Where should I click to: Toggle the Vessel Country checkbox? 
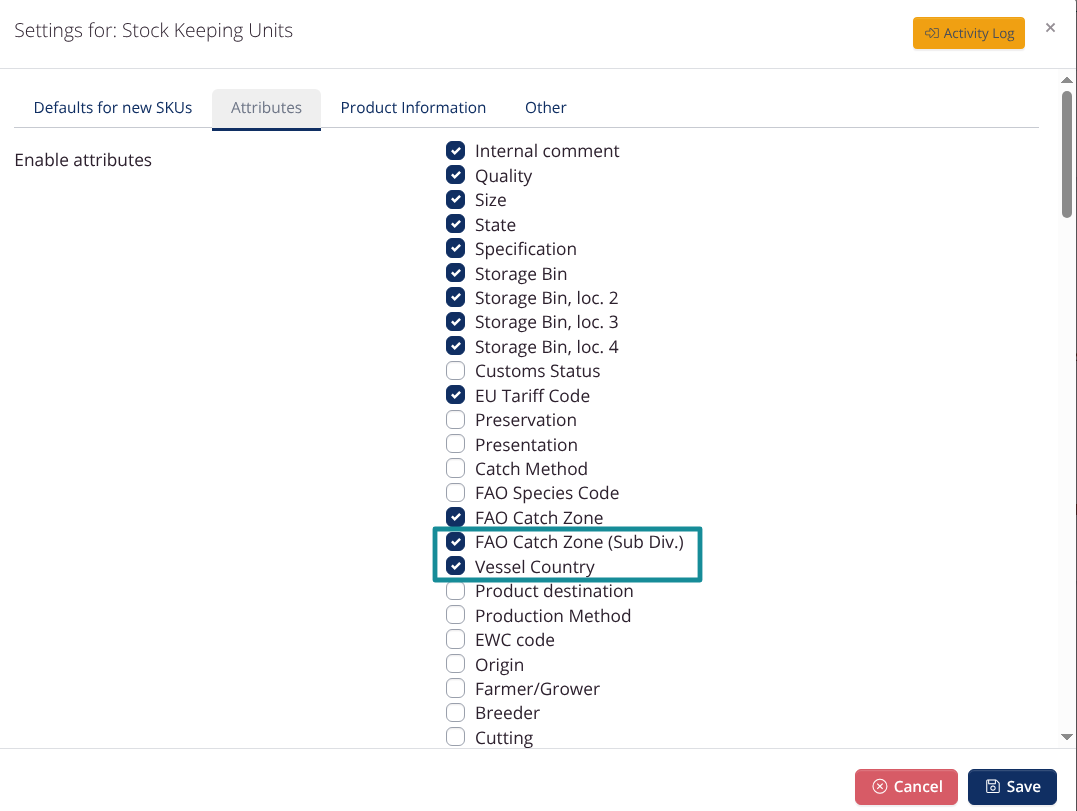[455, 566]
